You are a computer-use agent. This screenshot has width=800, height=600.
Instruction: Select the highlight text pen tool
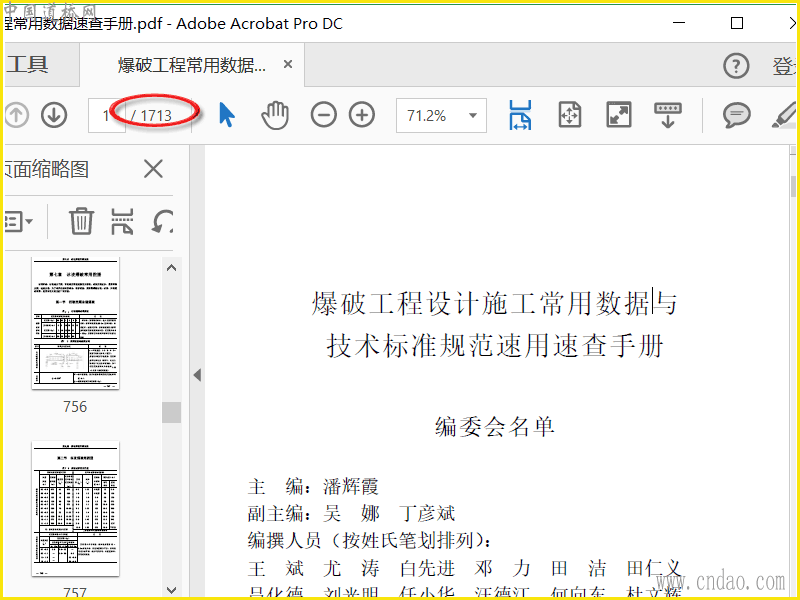click(x=785, y=115)
